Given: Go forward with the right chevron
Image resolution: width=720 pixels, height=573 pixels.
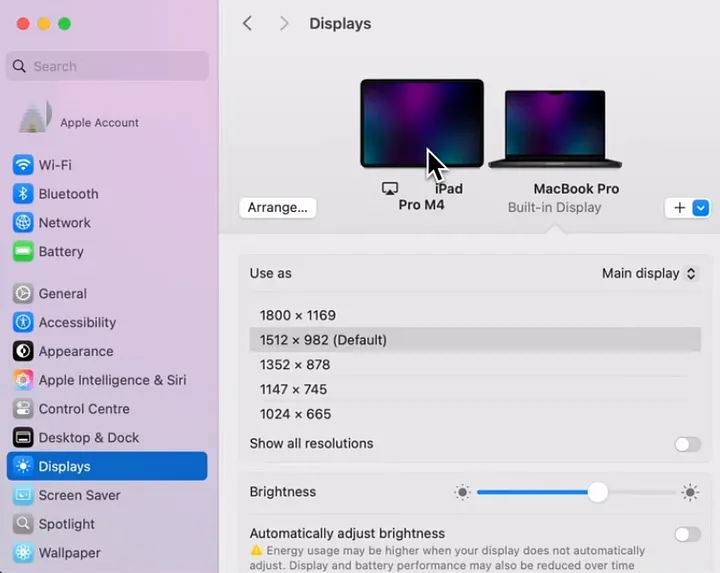Looking at the screenshot, I should point(284,23).
